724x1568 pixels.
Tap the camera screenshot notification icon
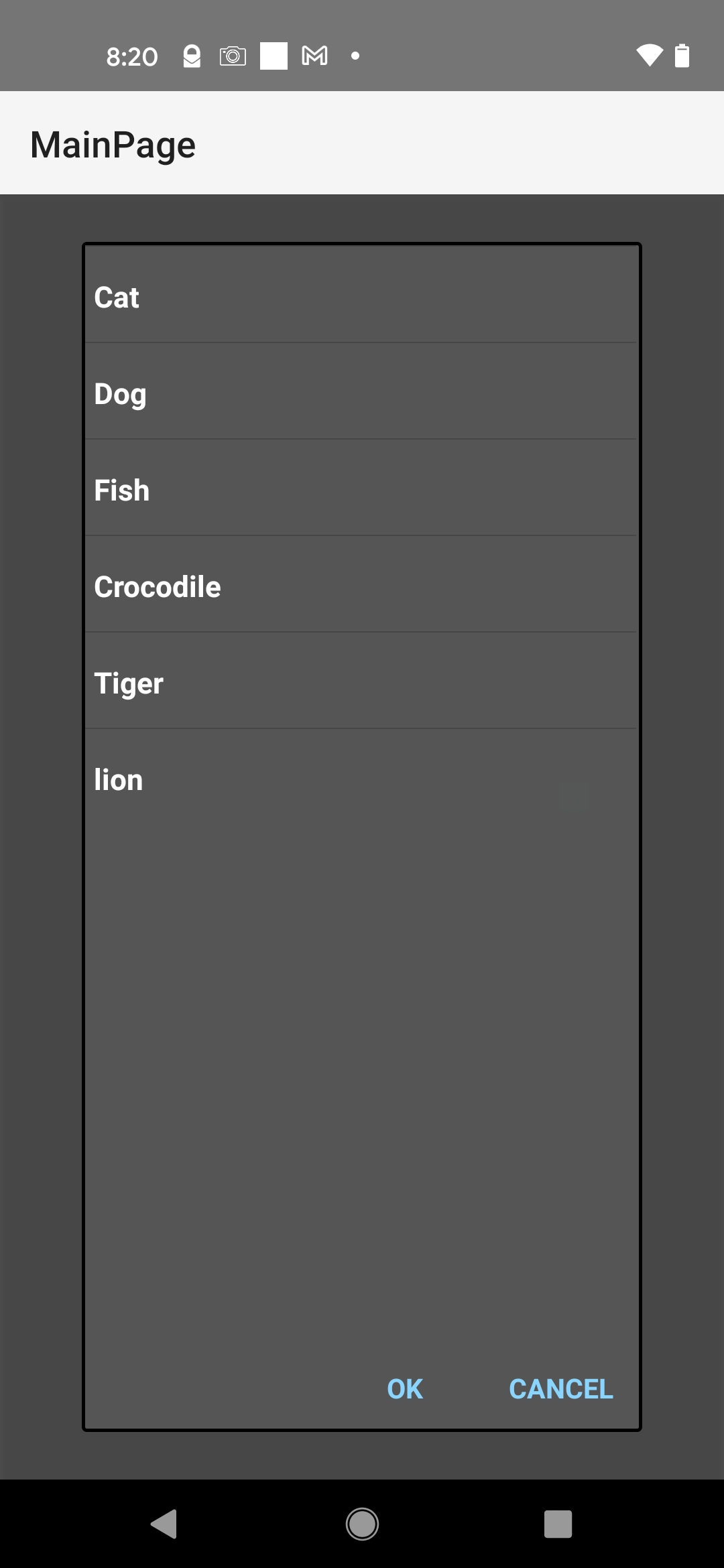233,56
